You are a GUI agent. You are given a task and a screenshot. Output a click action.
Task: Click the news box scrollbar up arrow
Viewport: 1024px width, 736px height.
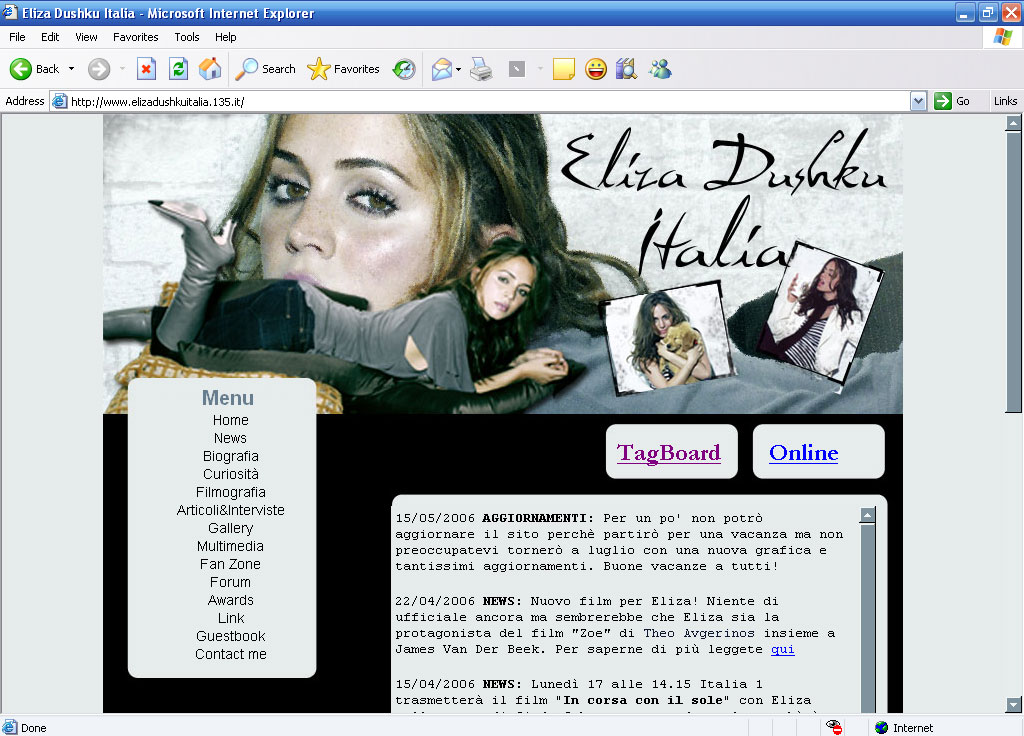[867, 515]
